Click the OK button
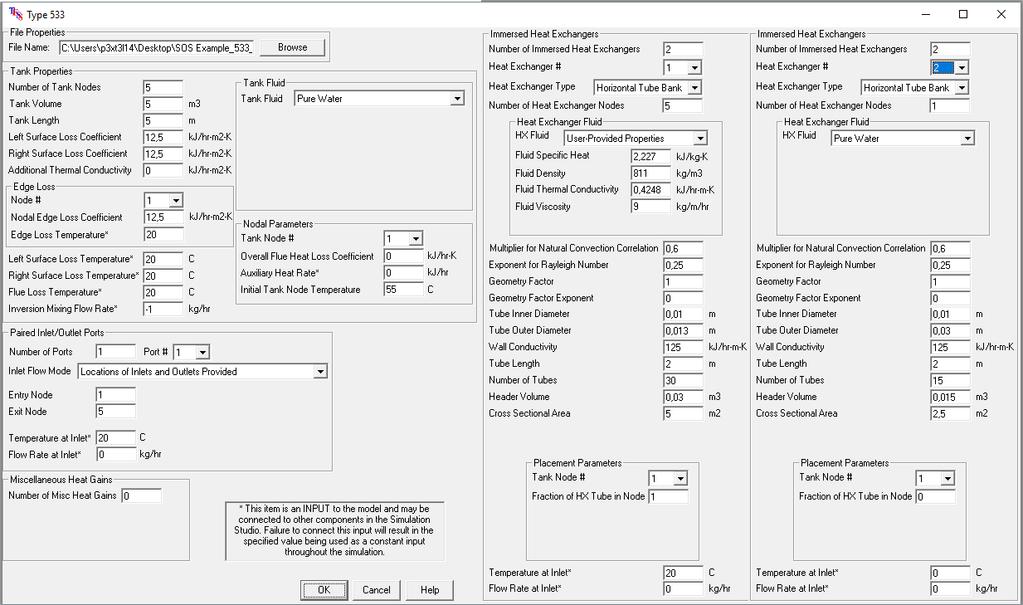 click(324, 590)
